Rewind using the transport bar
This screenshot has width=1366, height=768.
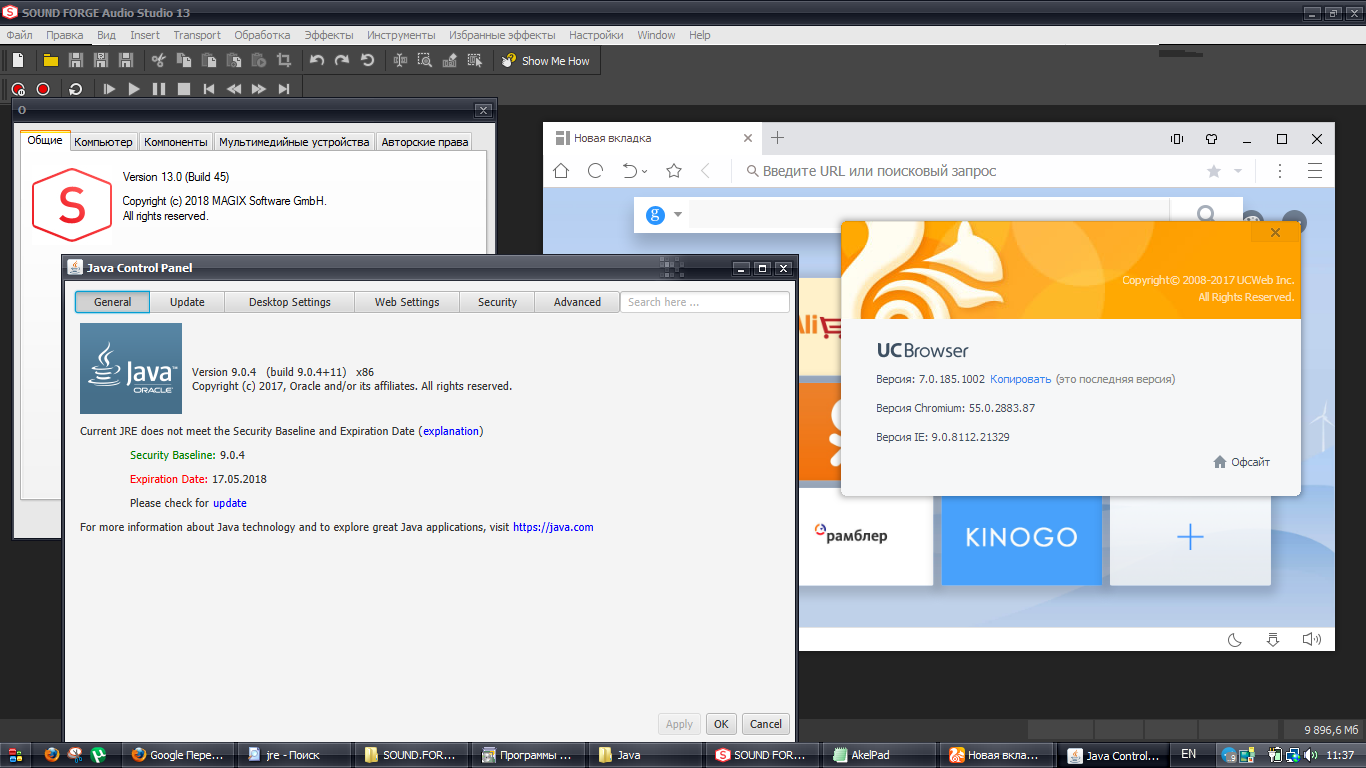(x=234, y=89)
